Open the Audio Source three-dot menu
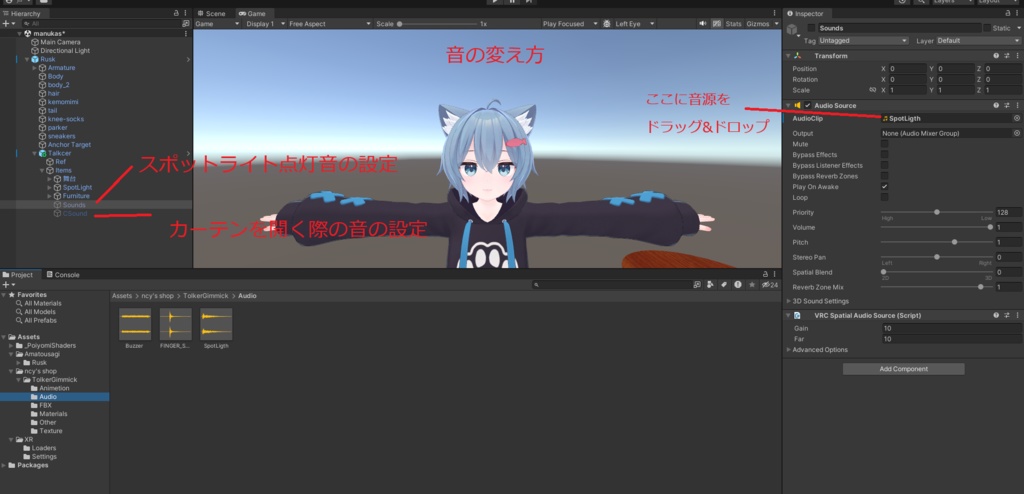This screenshot has width=1024, height=494. click(1017, 105)
